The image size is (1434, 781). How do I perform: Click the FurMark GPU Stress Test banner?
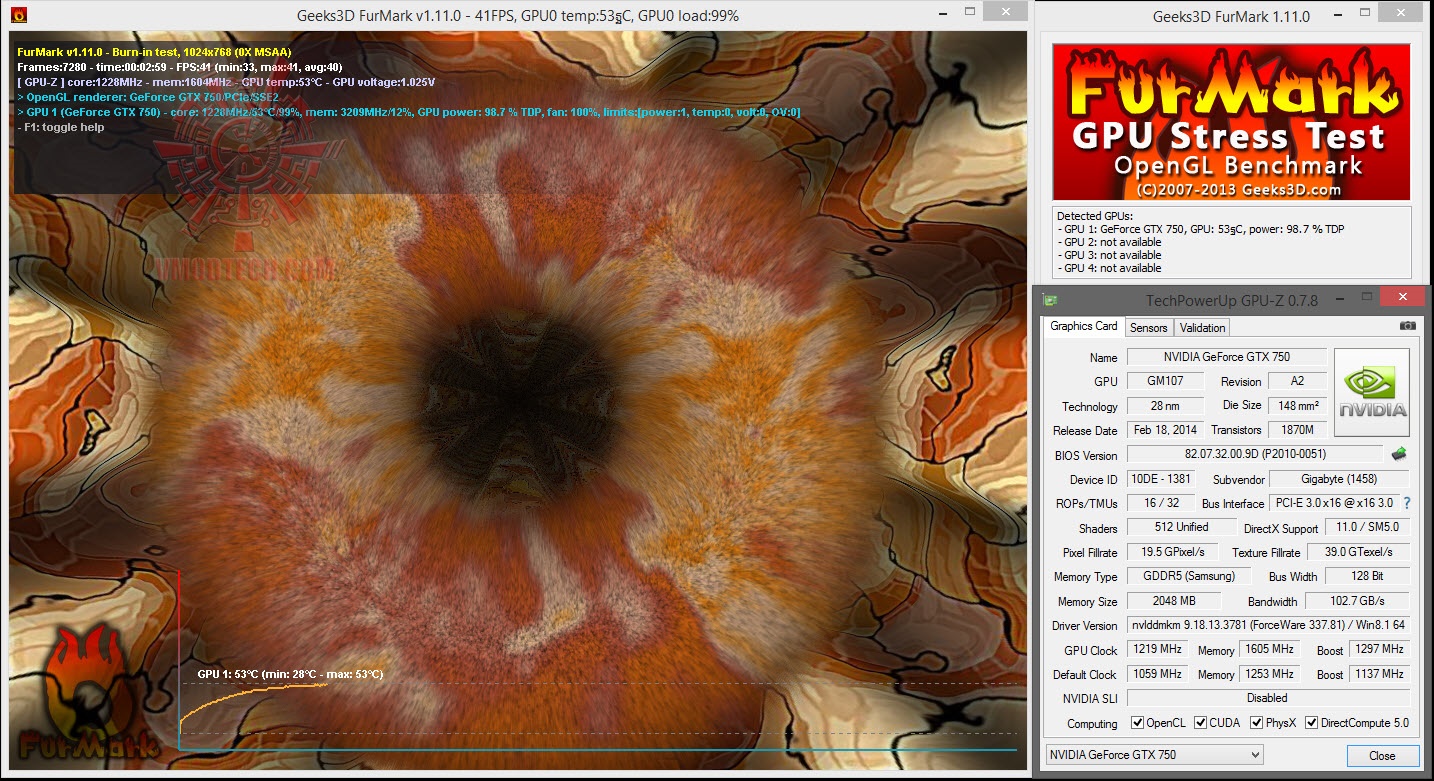point(1231,121)
